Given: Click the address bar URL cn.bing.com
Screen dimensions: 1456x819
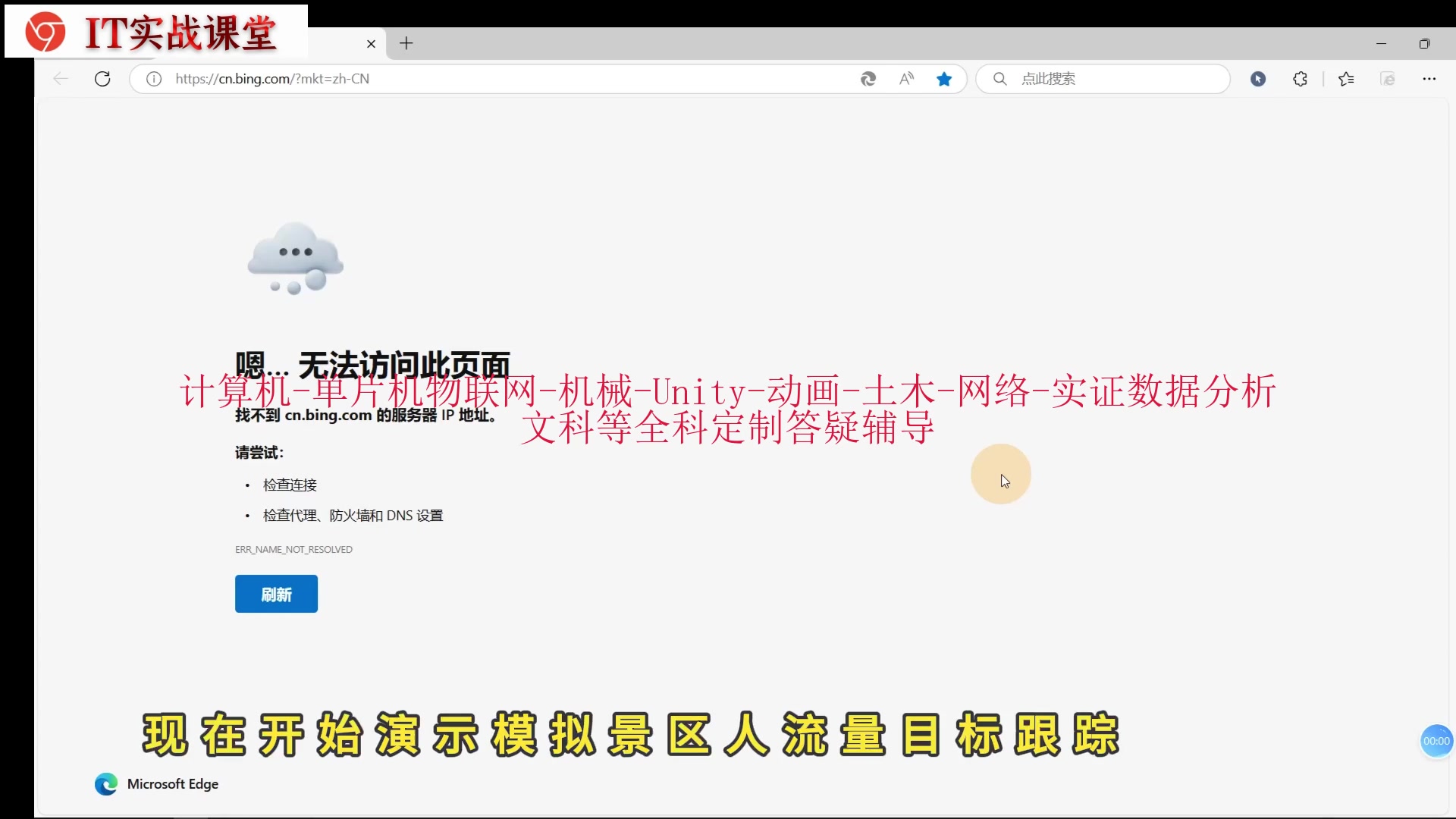Looking at the screenshot, I should click(272, 79).
